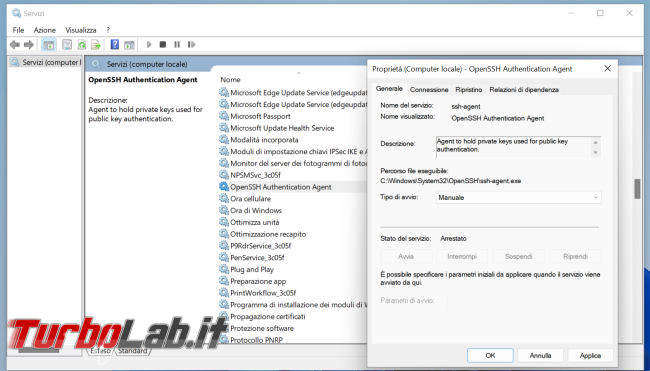
Task: Click the Parametri di avvio input field
Action: [524, 300]
